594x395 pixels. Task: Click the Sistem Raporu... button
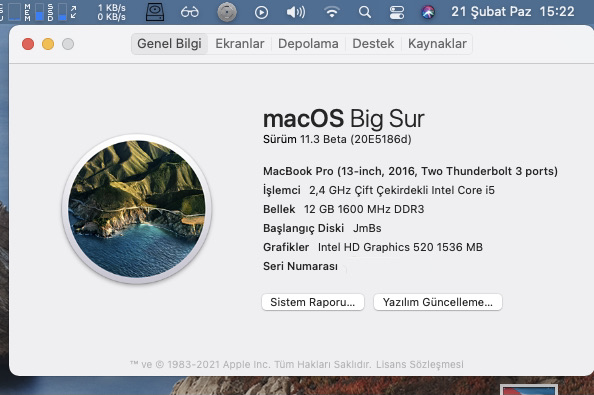click(313, 302)
